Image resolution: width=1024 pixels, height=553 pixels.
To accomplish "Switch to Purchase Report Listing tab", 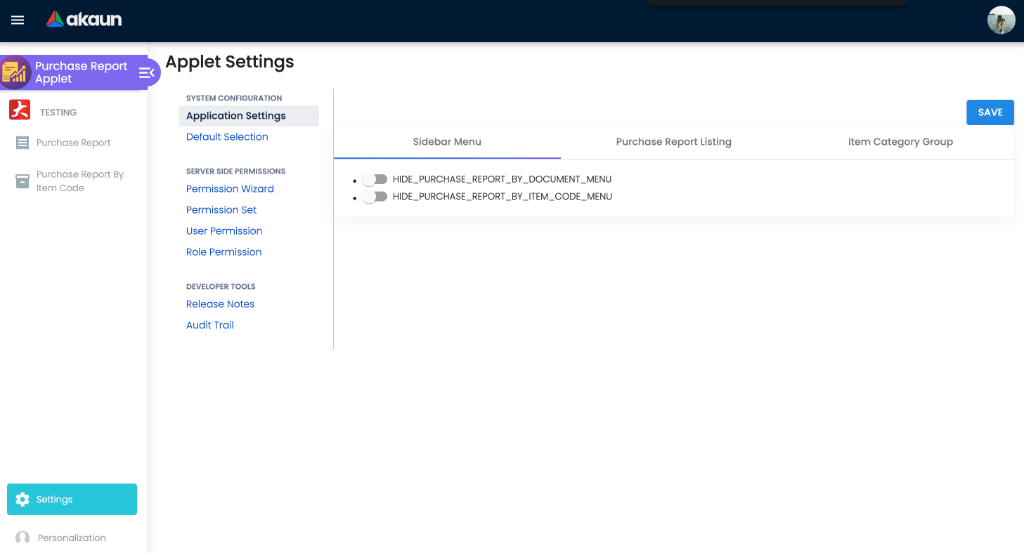I will click(674, 142).
